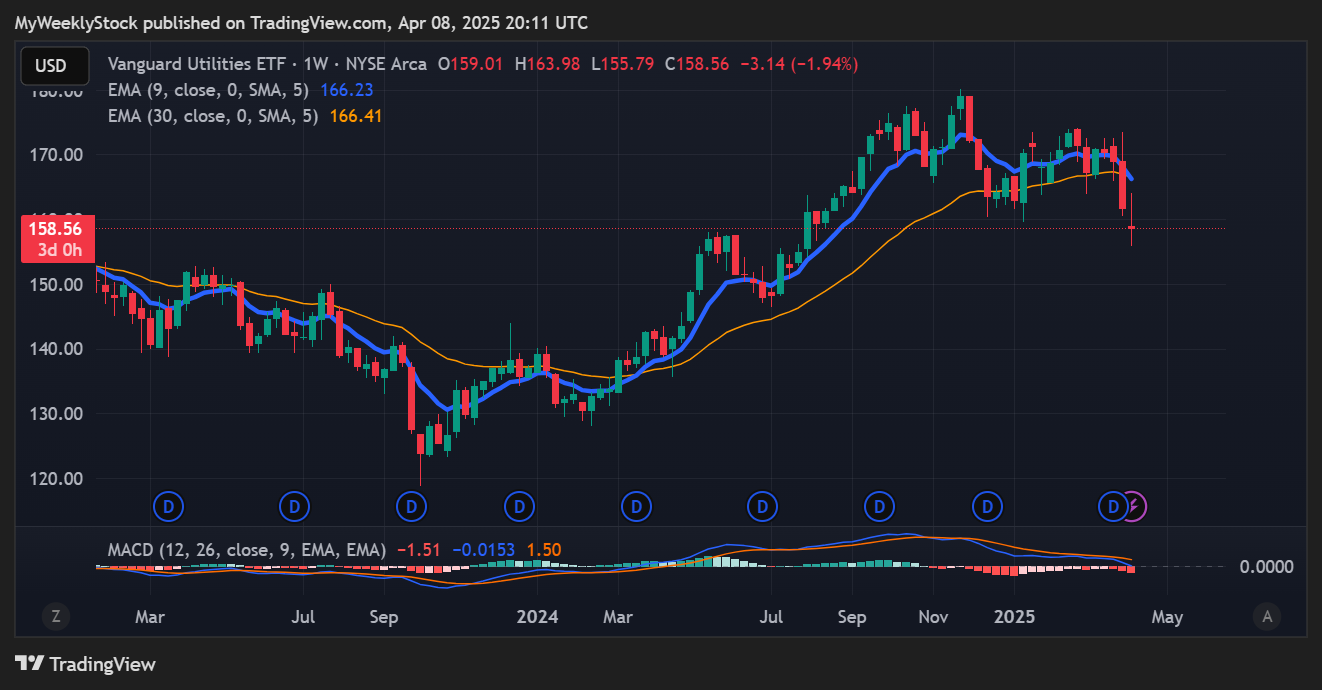
Task: Click the MACD histogram value −1.51
Action: pyautogui.click(x=418, y=550)
